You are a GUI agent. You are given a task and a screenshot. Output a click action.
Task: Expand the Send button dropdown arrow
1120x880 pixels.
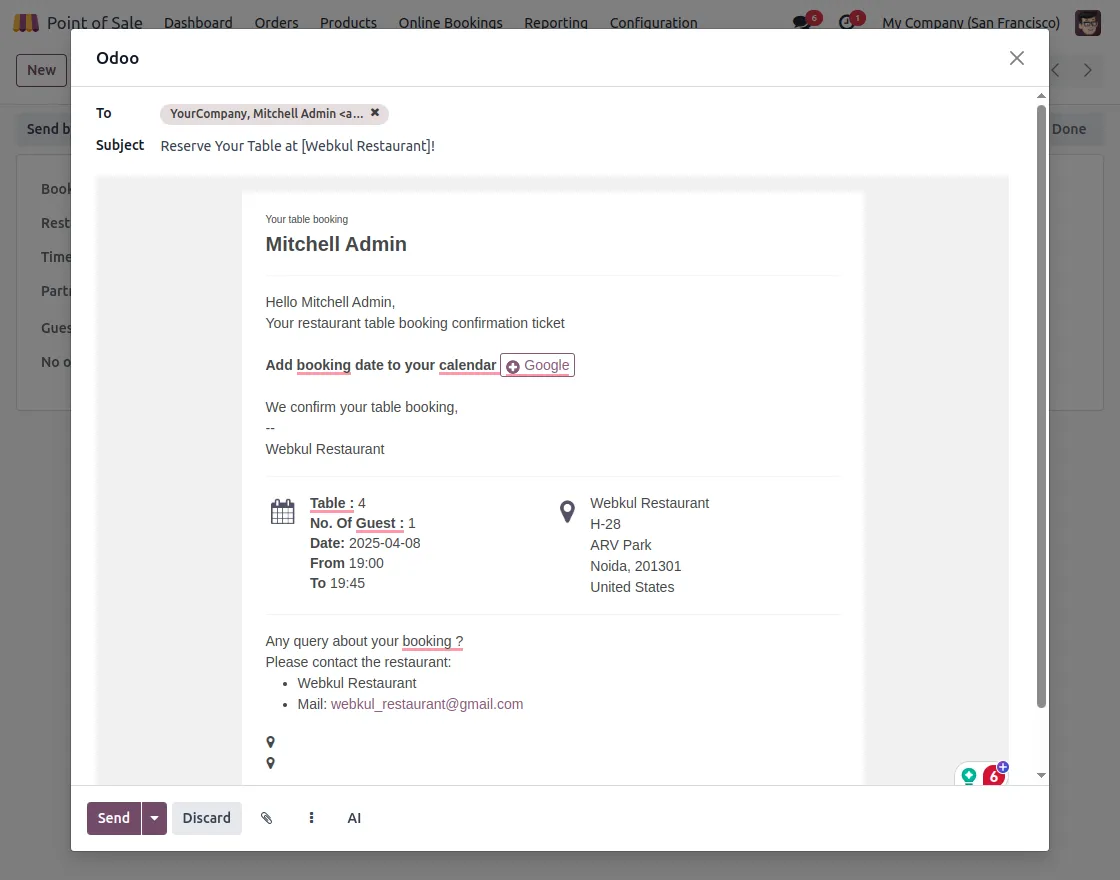tap(155, 818)
